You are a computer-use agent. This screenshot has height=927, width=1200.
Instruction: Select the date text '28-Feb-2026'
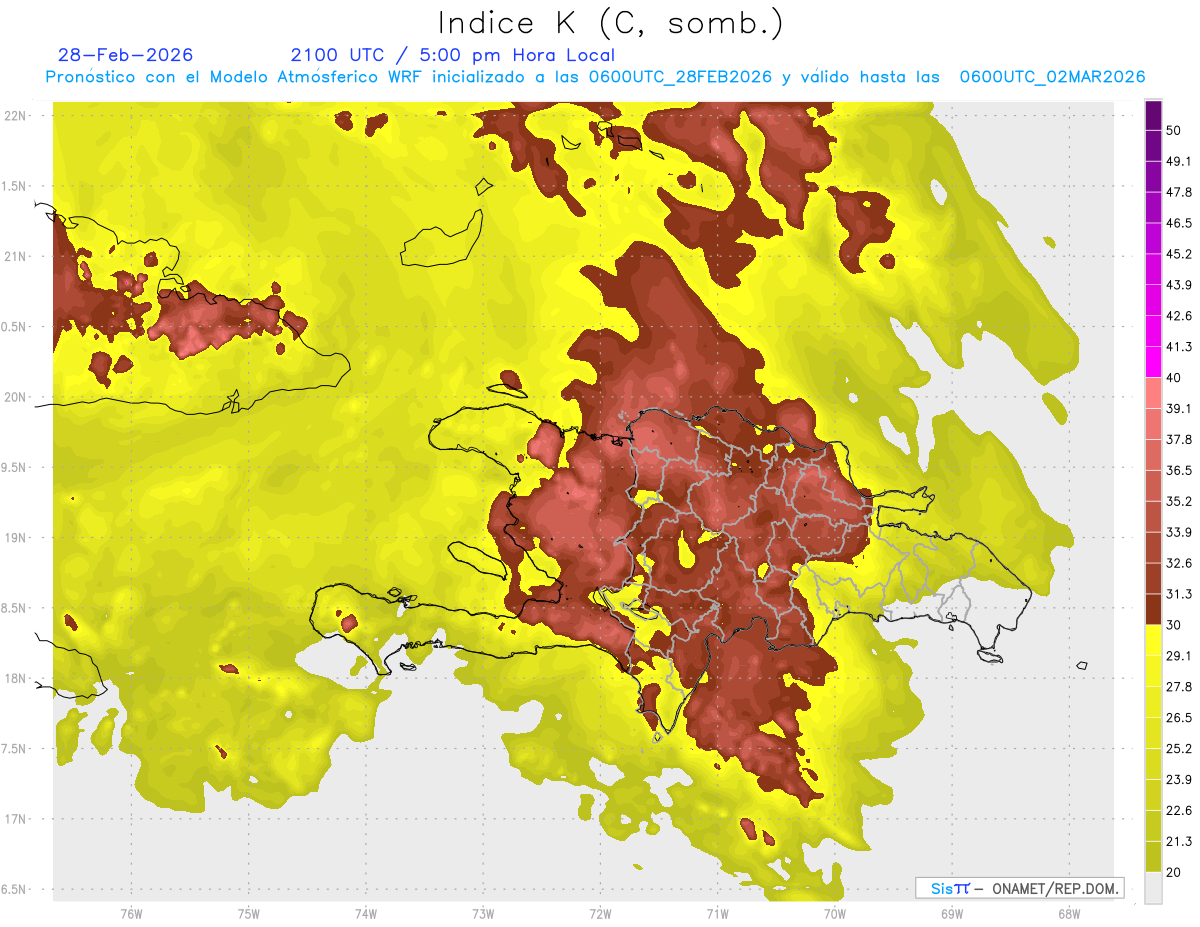coord(126,55)
